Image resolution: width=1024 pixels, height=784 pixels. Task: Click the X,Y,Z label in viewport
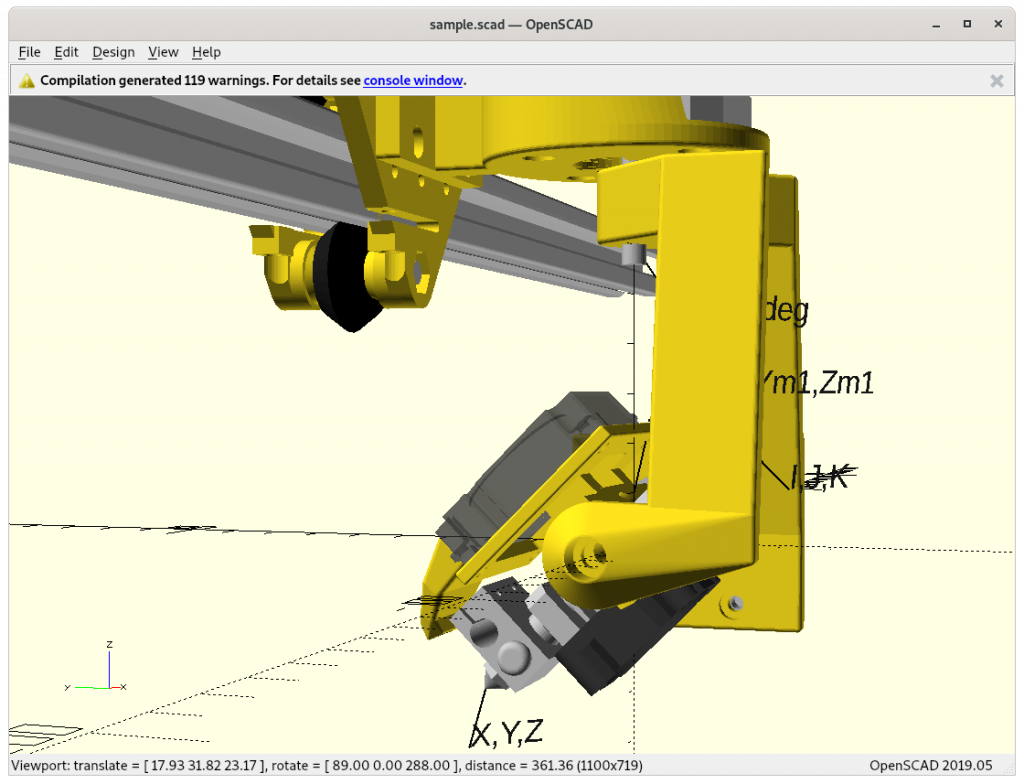coord(507,734)
